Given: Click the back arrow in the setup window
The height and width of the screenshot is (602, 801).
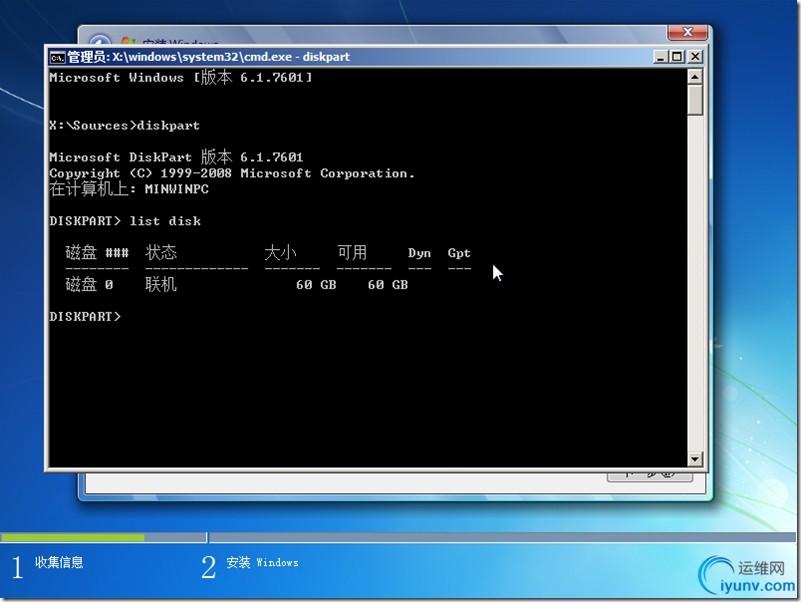Looking at the screenshot, I should point(100,40).
